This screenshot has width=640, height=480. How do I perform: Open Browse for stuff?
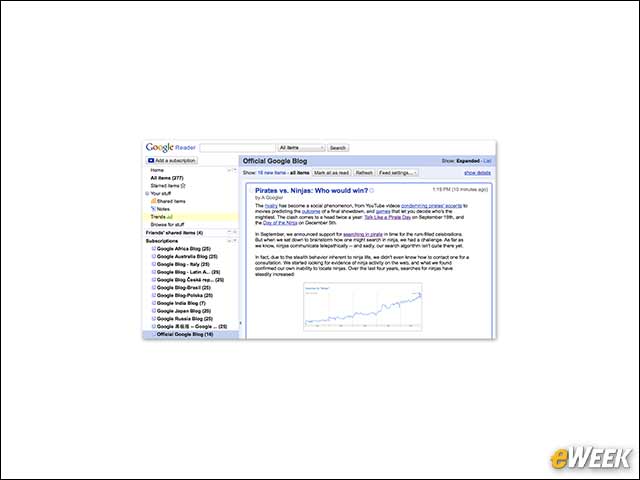(167, 224)
